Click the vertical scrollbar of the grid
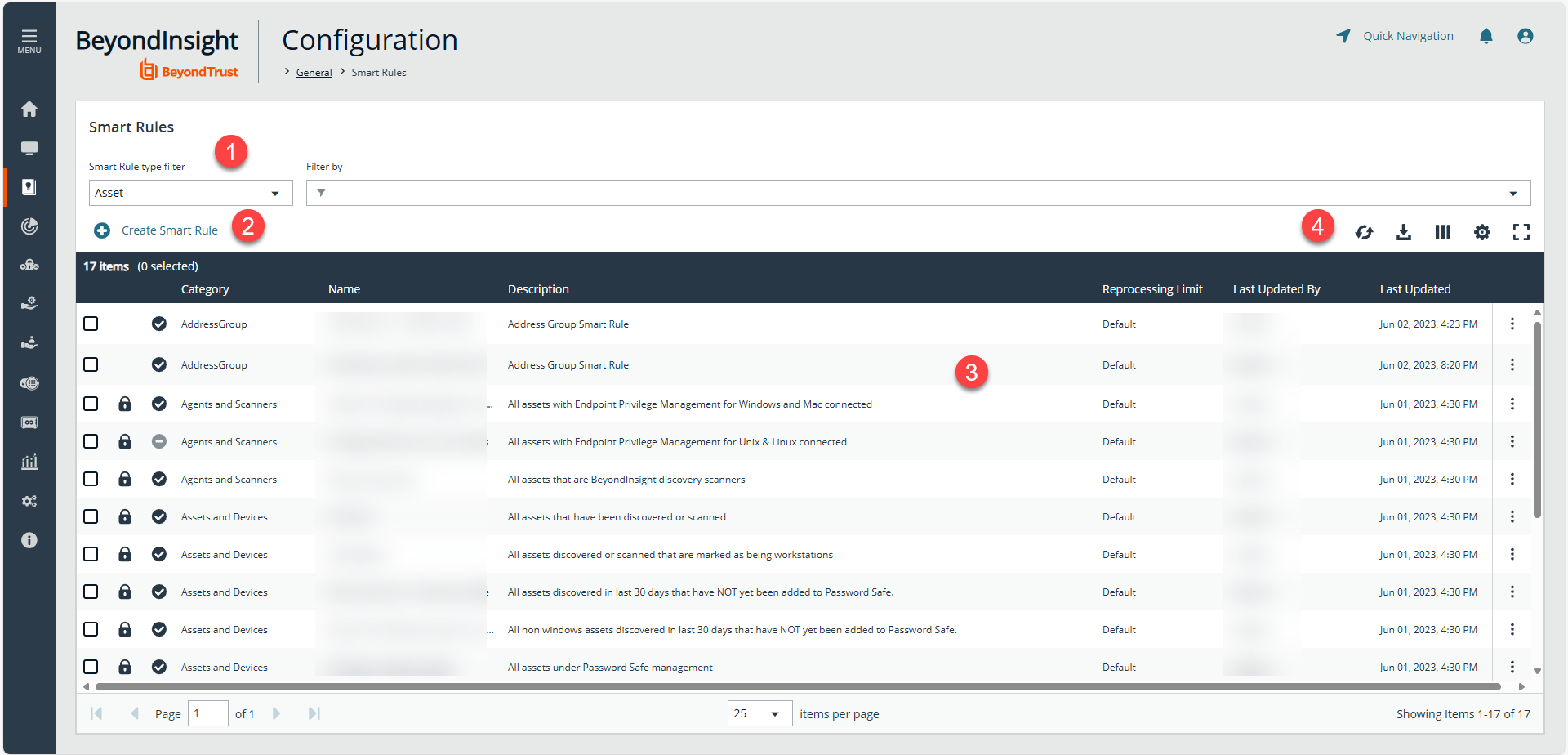Viewport: 1568px width, 755px height. tap(1537, 419)
